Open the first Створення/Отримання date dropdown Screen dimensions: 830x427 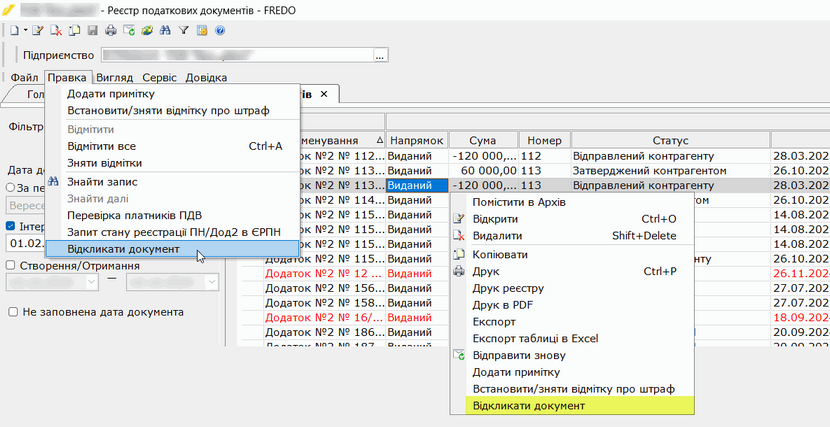click(92, 282)
